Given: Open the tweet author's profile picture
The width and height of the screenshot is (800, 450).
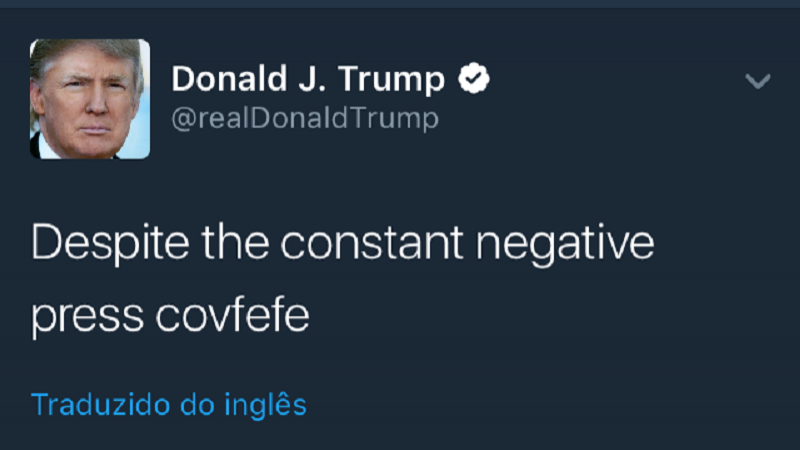Looking at the screenshot, I should pyautogui.click(x=90, y=99).
